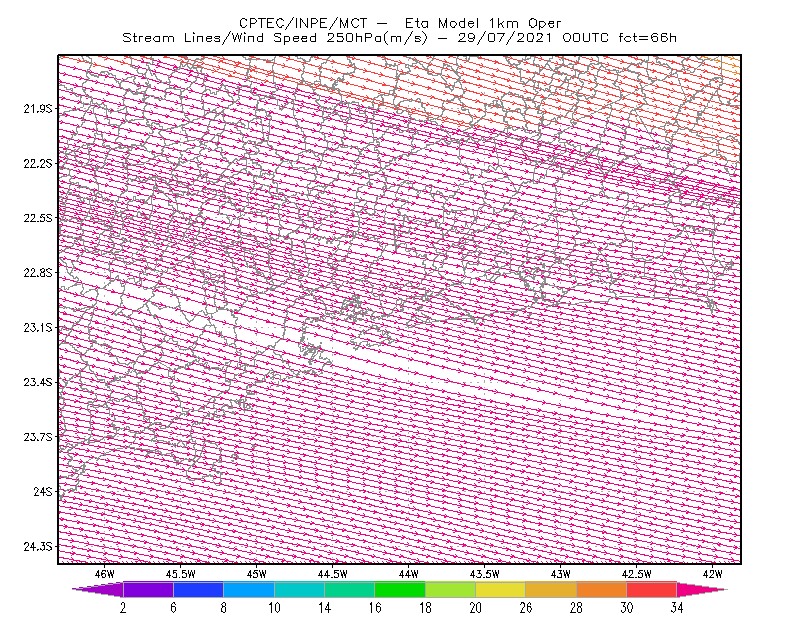Screen dimensions: 800x618
Task: Click the legend value '30'
Action: point(627,608)
